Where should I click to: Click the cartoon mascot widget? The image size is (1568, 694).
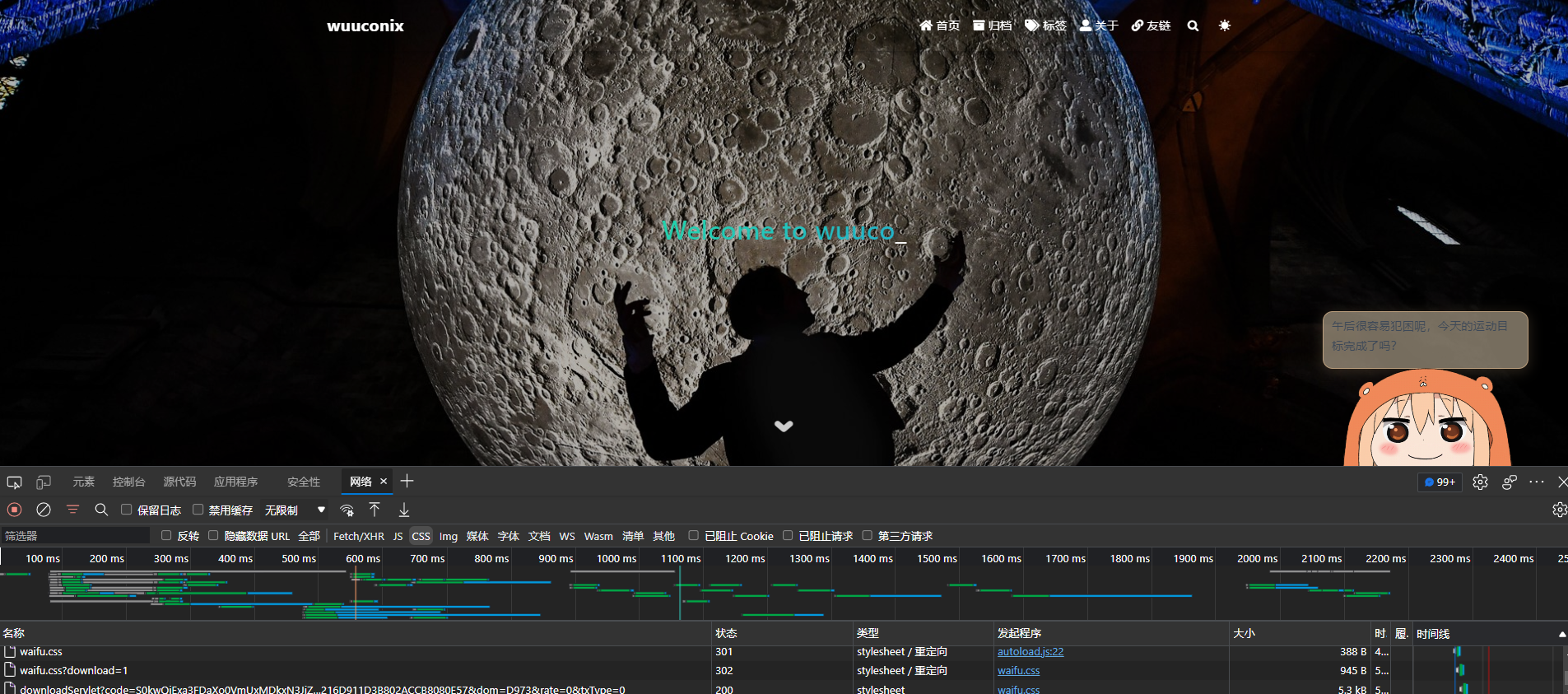[x=1427, y=418]
